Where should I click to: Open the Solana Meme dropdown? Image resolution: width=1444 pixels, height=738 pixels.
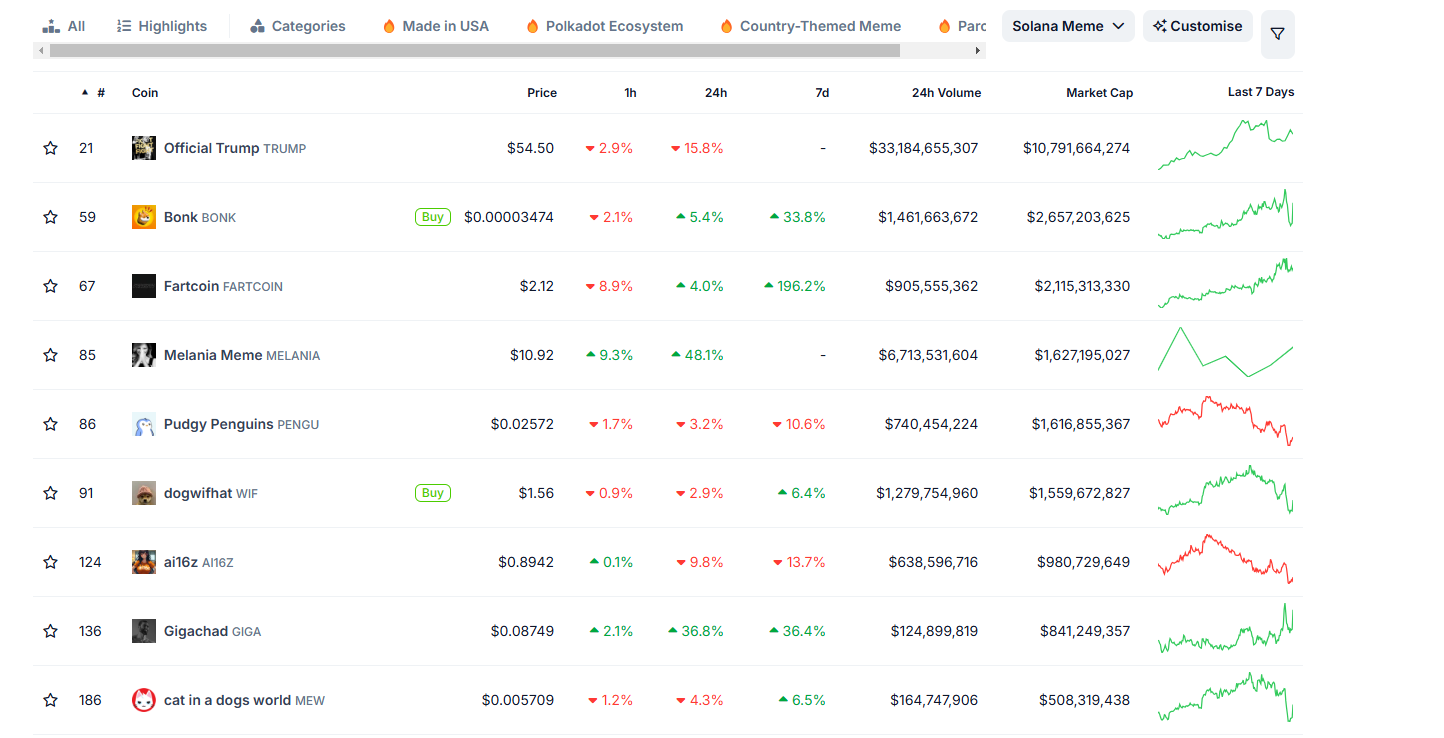1067,26
